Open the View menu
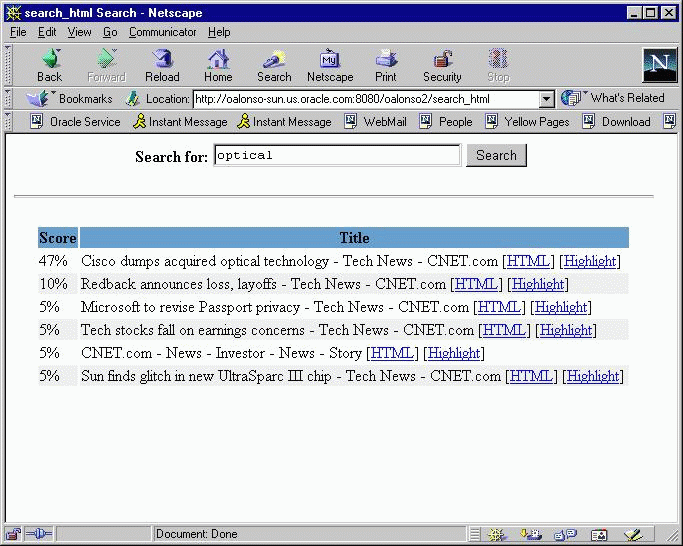Viewport: 683px width, 546px height. click(x=79, y=32)
